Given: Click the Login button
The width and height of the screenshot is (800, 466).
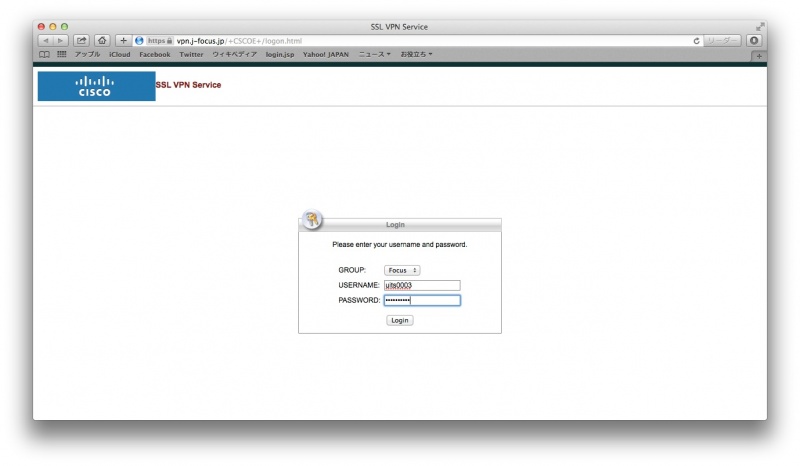Looking at the screenshot, I should tap(399, 320).
